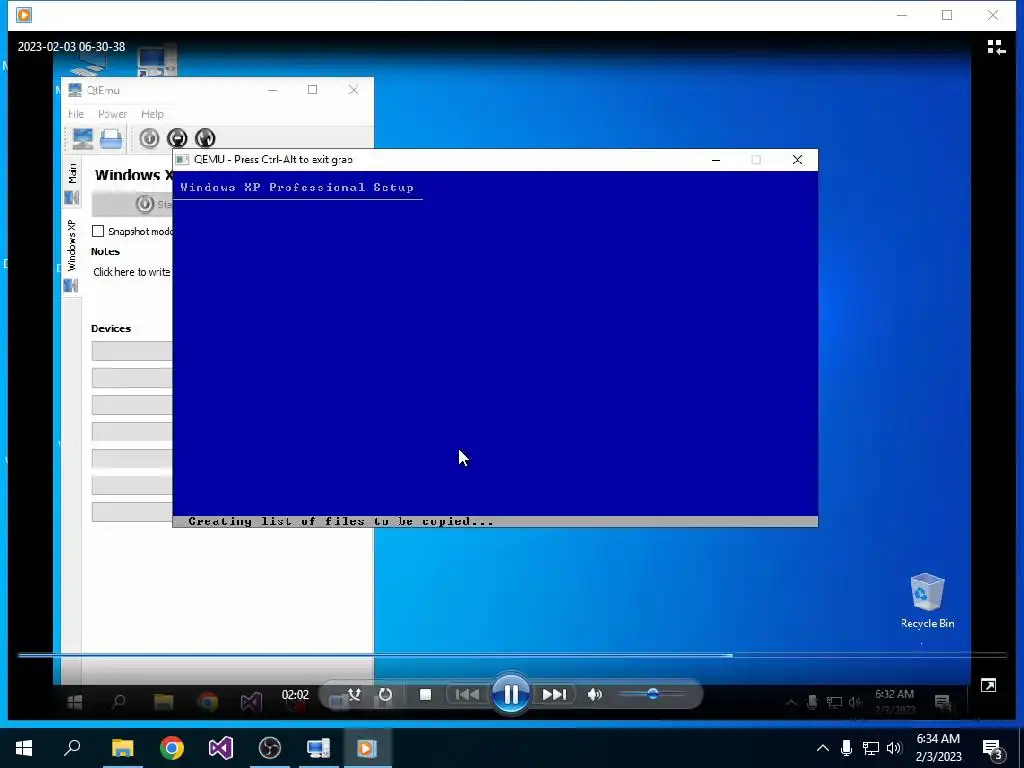Open the Help menu in QtEmu
This screenshot has width=1024, height=768.
pos(152,114)
